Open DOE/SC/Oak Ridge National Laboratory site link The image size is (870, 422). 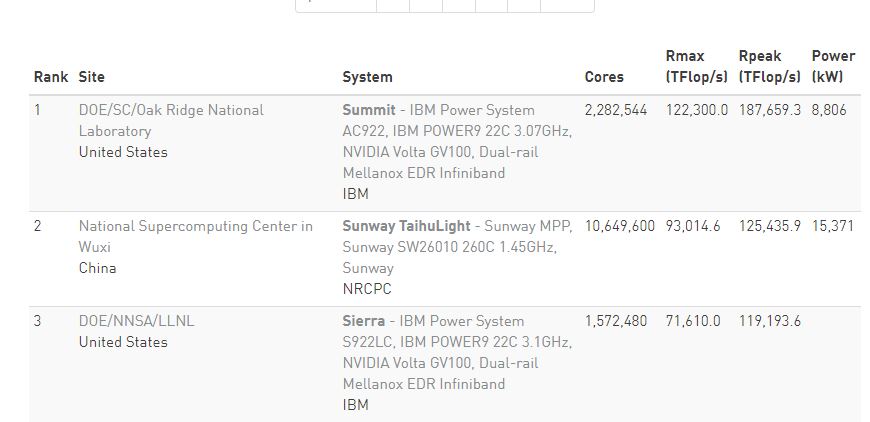point(171,120)
